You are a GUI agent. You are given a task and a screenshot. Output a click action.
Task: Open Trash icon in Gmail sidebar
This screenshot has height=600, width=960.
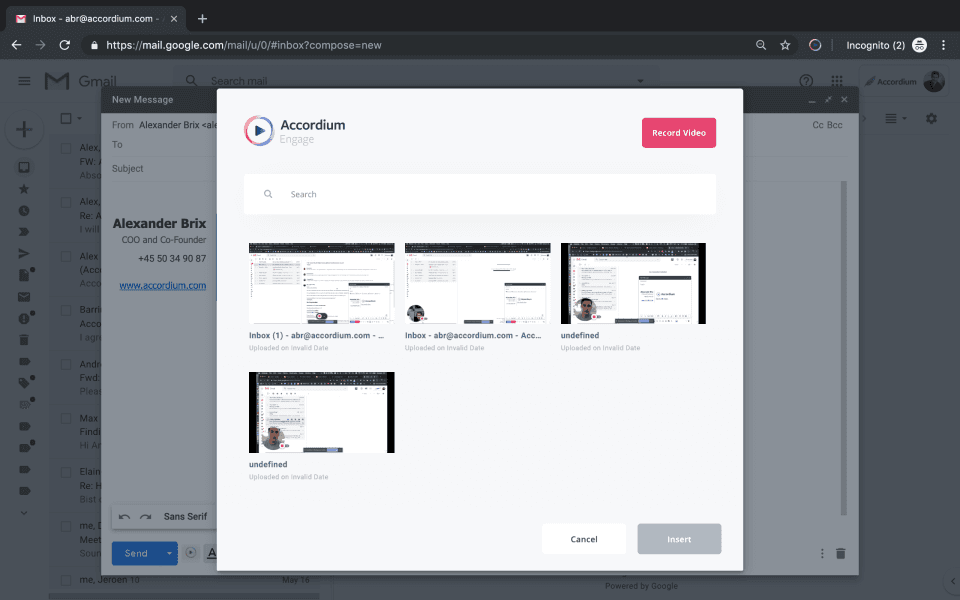tap(24, 340)
